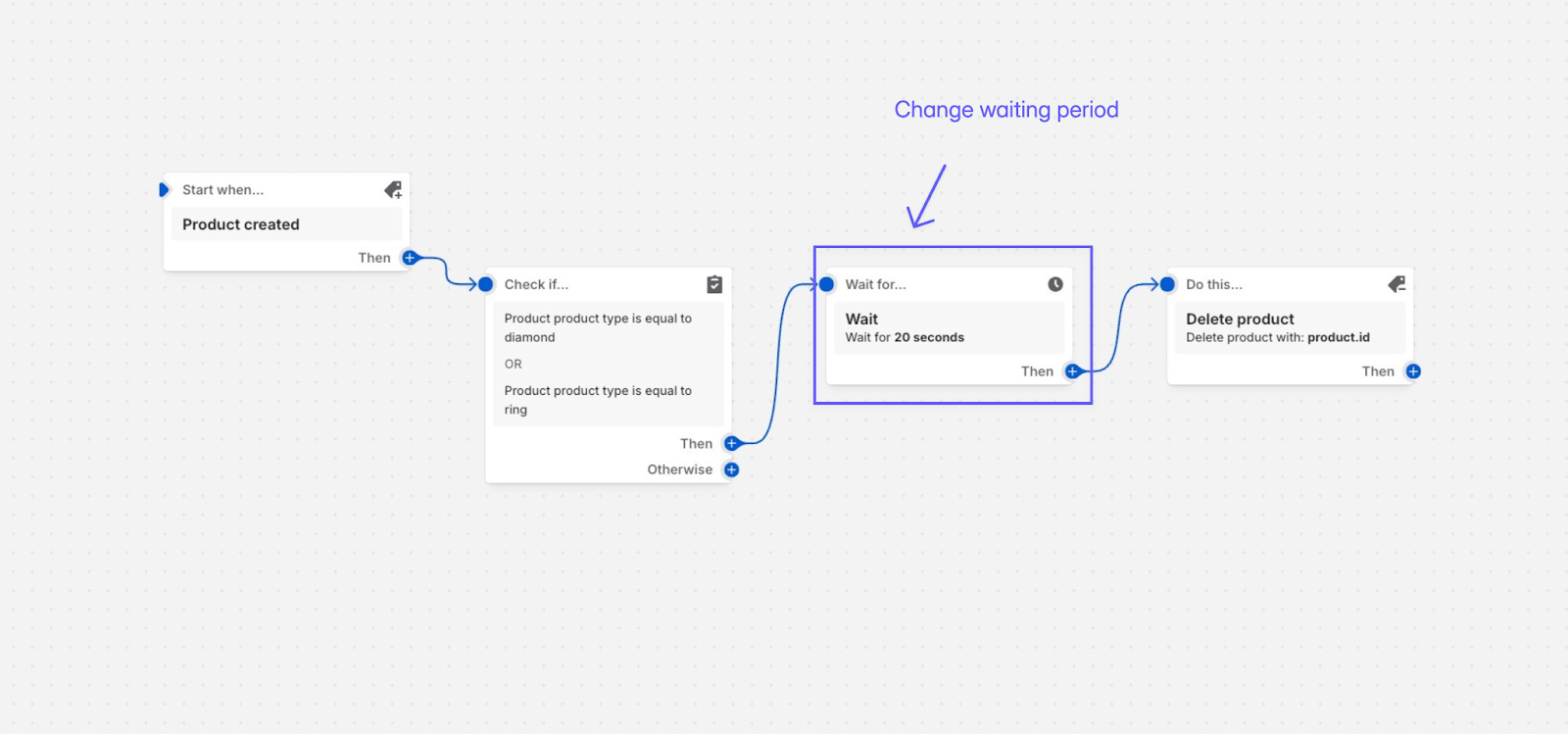Click plus connector by Then on Check if card
This screenshot has width=1568, height=734.
point(731,444)
